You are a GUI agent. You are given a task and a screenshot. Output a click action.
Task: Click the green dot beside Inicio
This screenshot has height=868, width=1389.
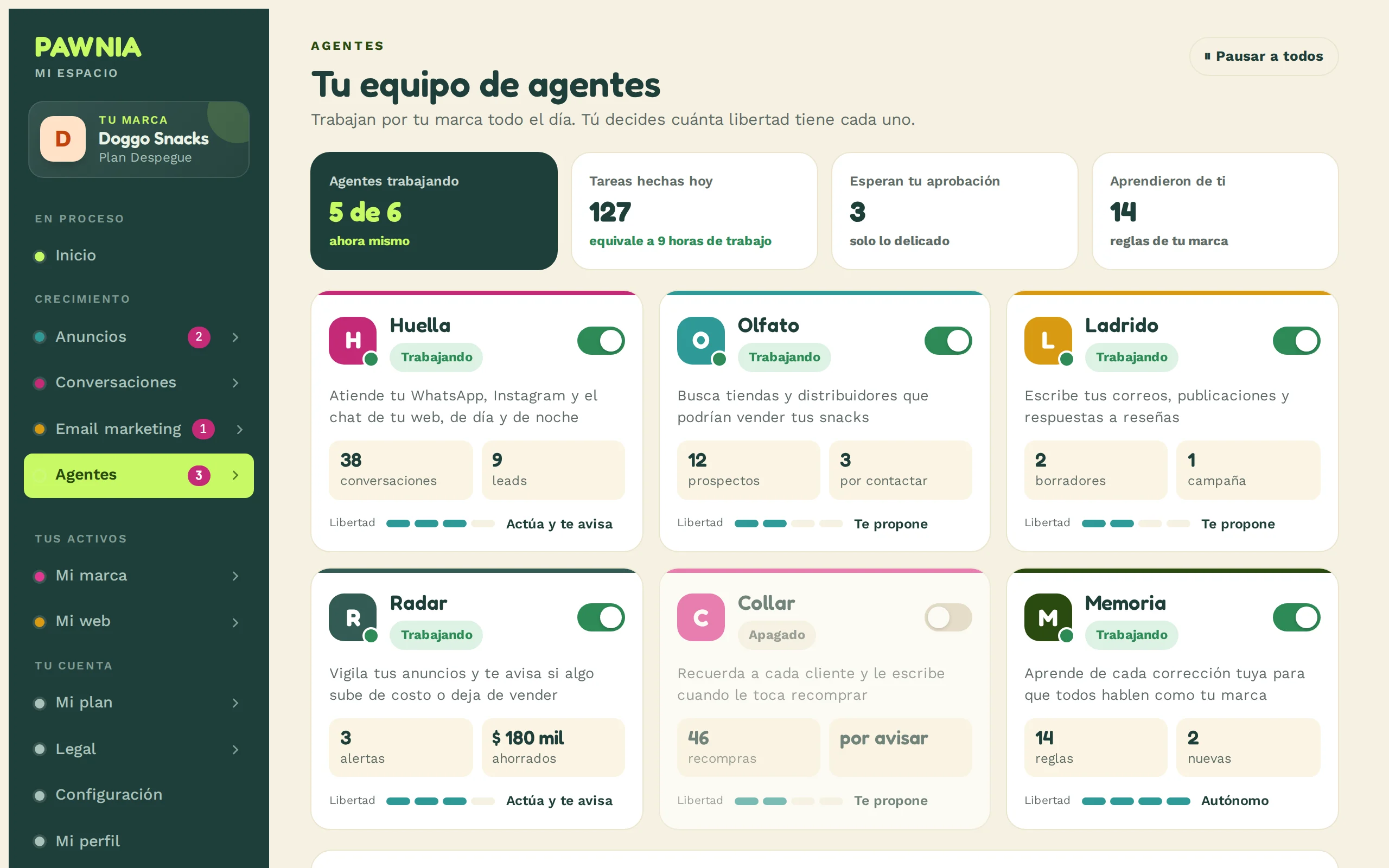[x=40, y=256]
